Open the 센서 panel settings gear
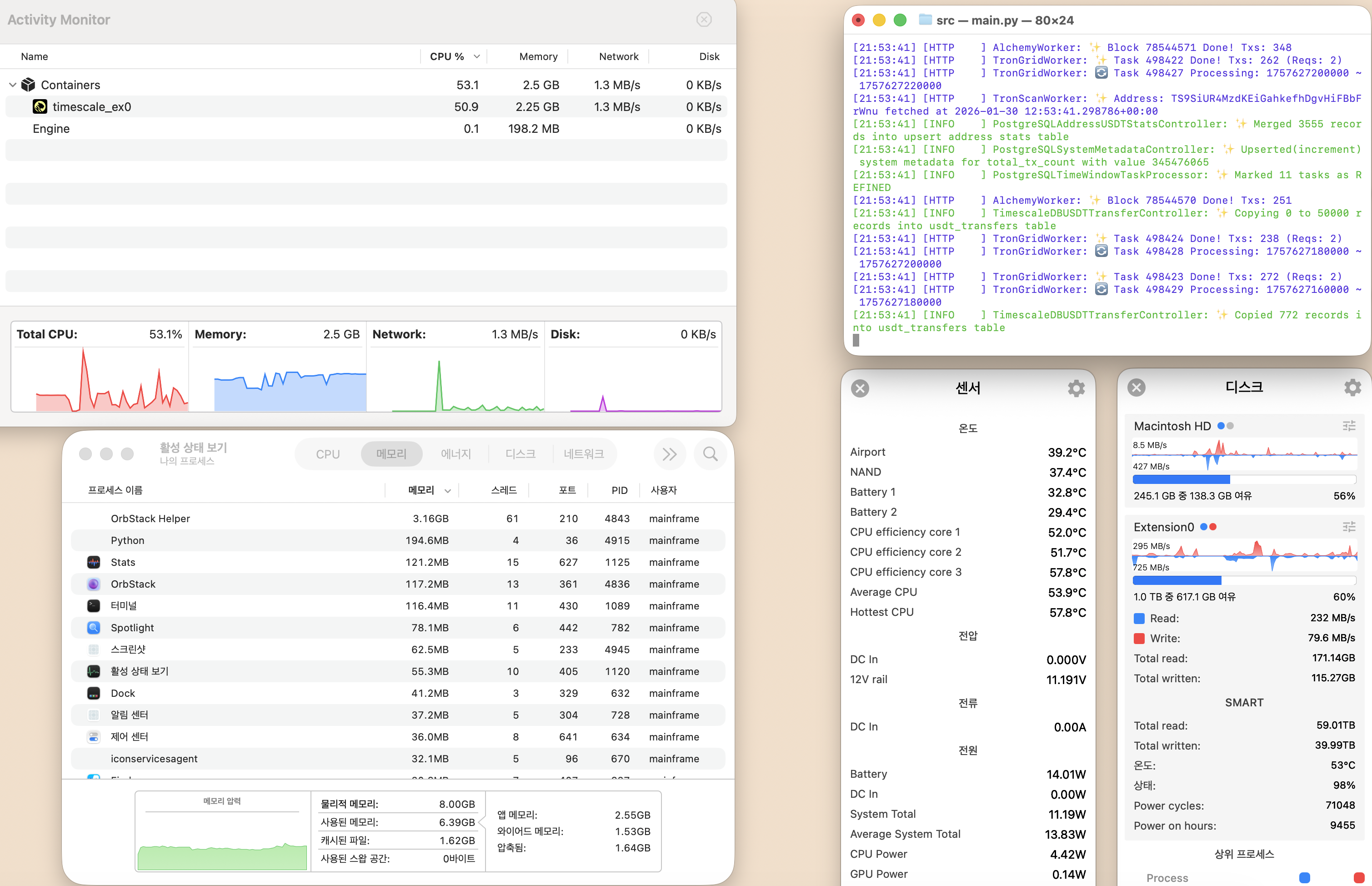 tap(1076, 388)
